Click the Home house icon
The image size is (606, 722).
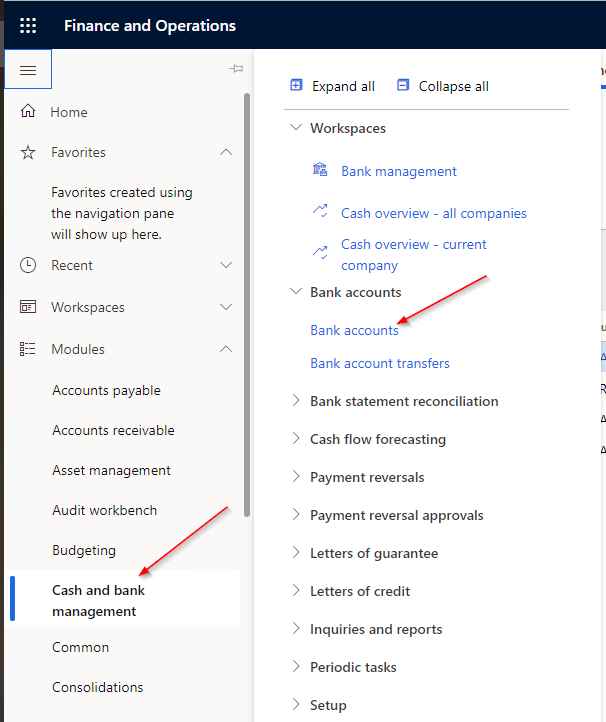click(28, 112)
